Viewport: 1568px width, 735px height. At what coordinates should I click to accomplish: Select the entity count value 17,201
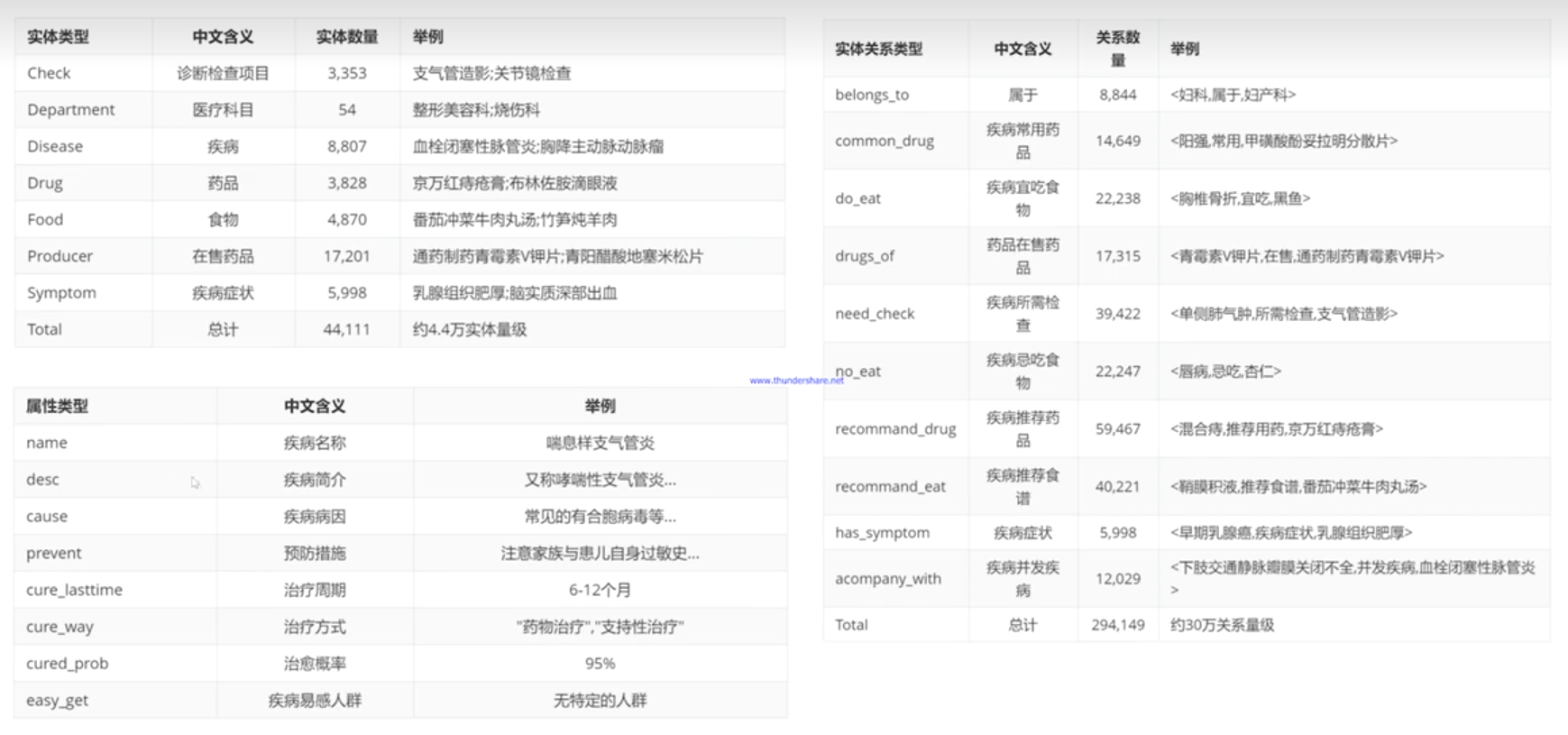pos(346,256)
